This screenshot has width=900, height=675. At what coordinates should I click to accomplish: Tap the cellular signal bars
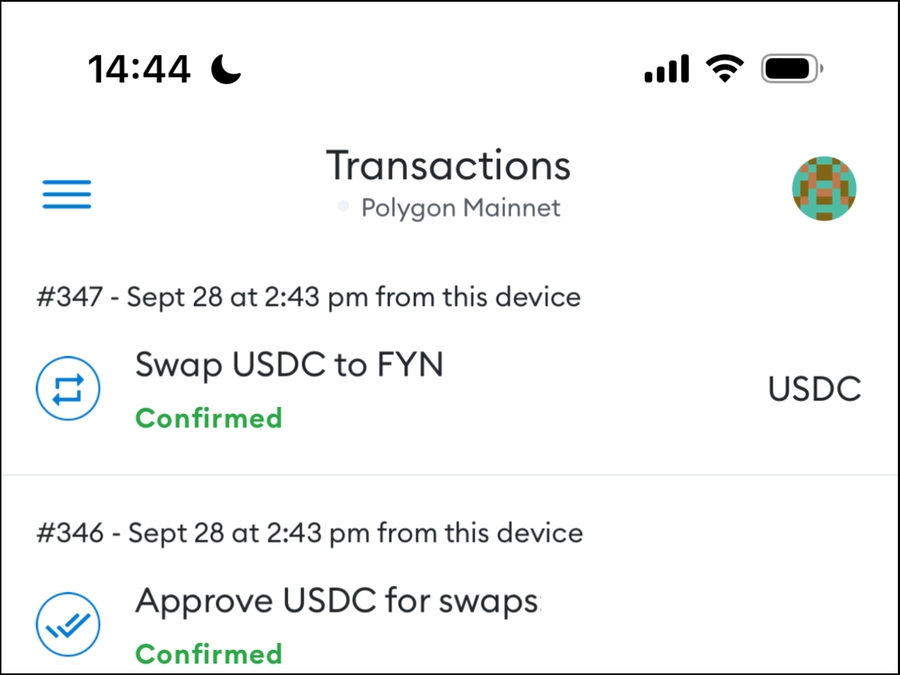(x=666, y=69)
